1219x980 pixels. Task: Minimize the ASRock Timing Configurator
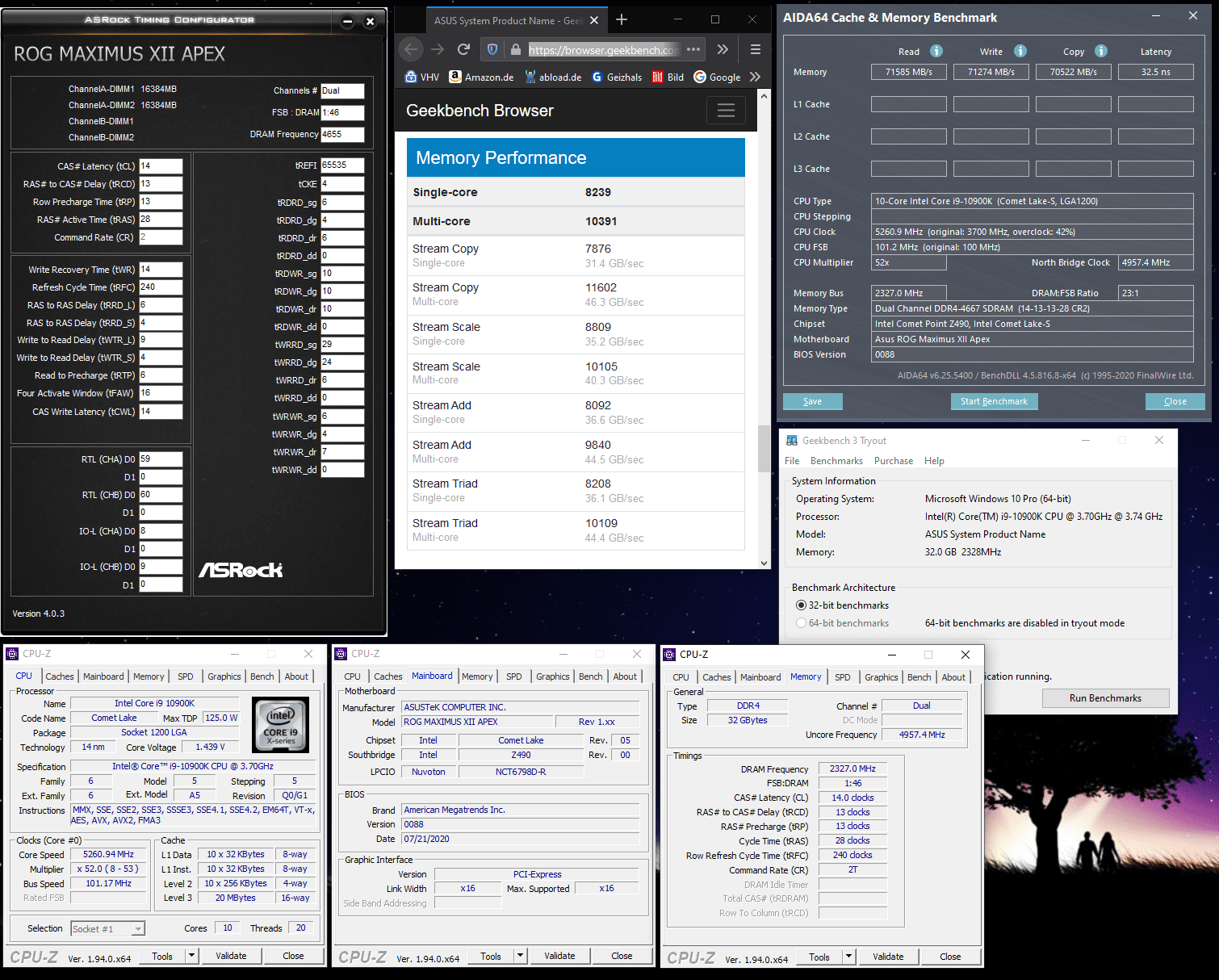pyautogui.click(x=348, y=22)
